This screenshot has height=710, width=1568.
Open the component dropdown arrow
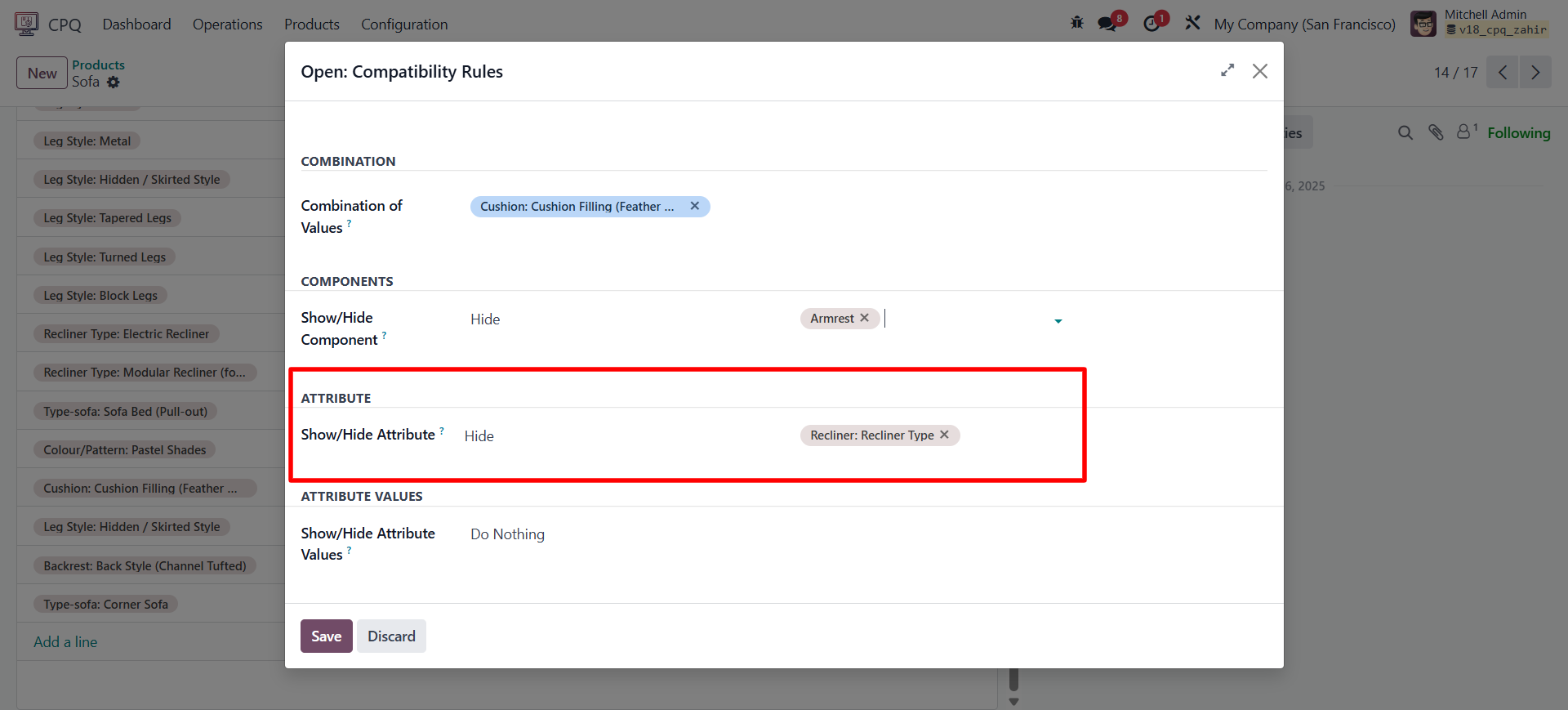1058,321
